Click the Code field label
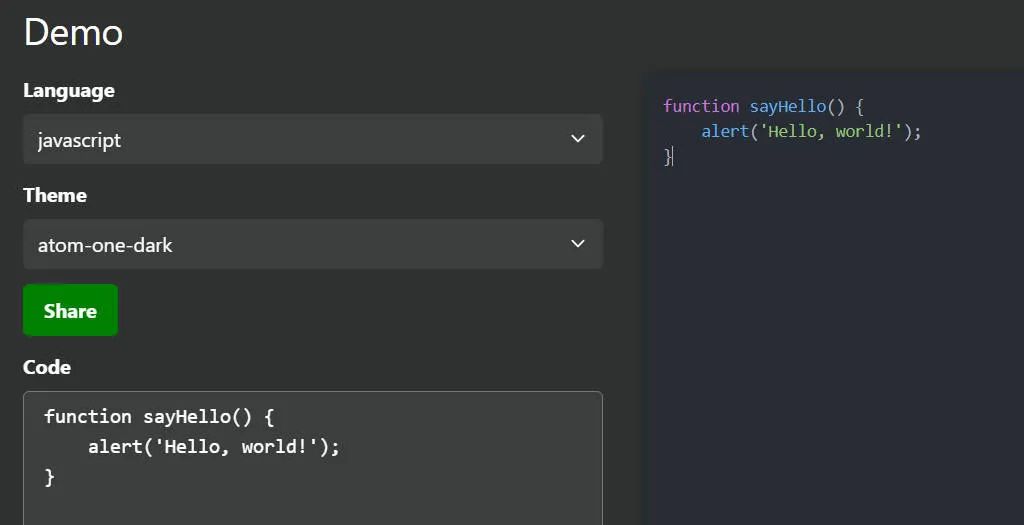Screen dimensions: 1024x525 coord(47,367)
